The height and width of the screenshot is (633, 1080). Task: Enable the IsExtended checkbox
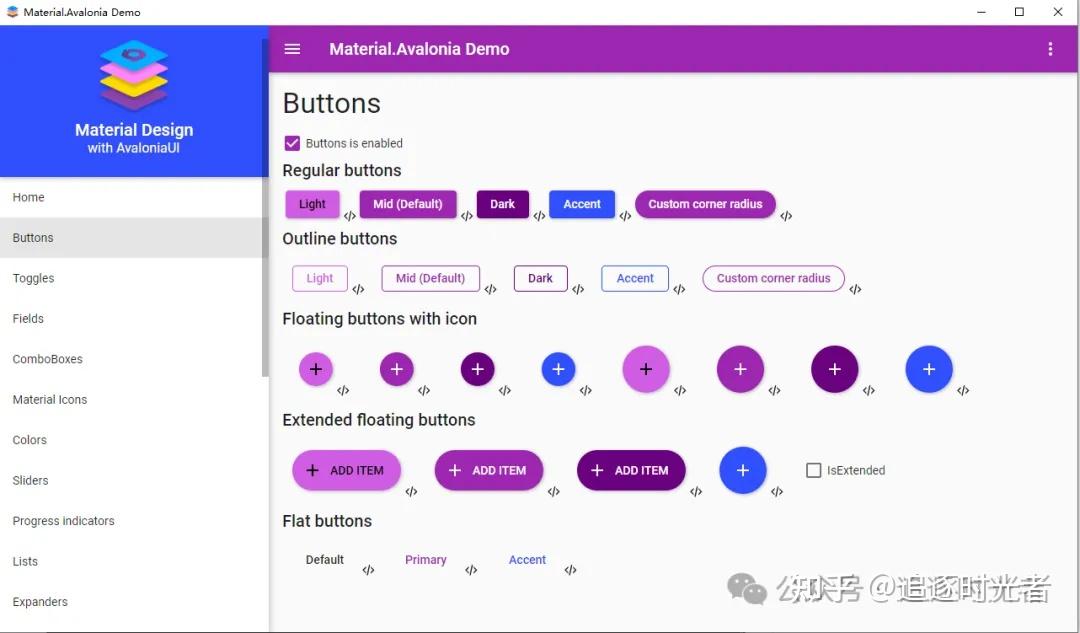813,470
